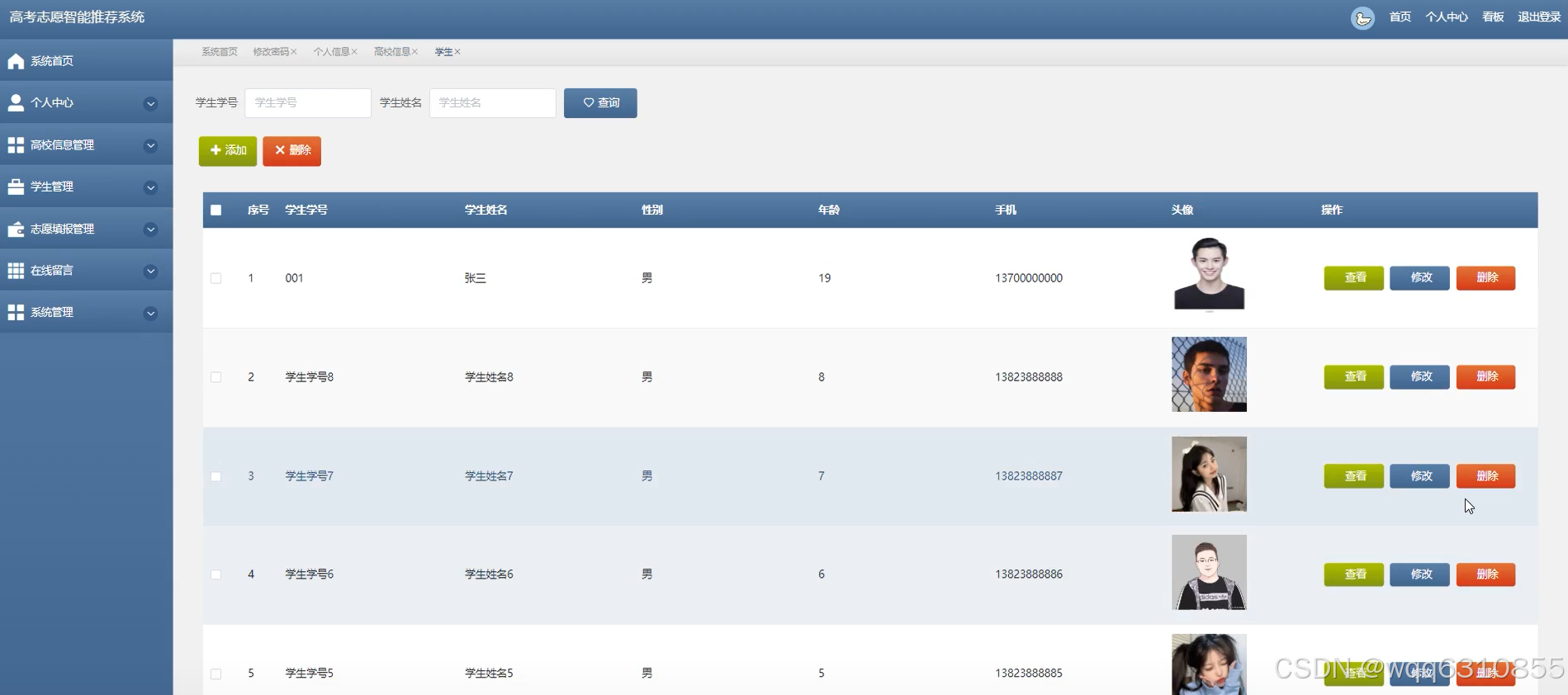Click the 查询 search button
This screenshot has width=1568, height=695.
600,103
